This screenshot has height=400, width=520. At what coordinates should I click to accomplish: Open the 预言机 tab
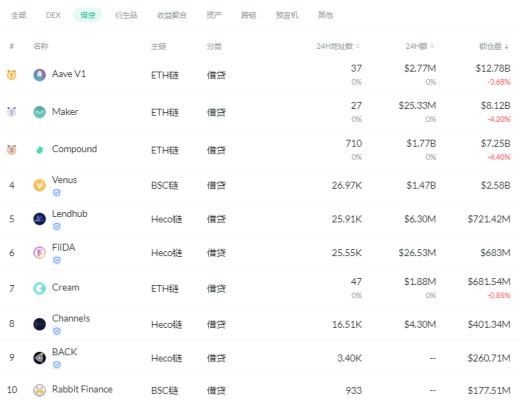pyautogui.click(x=287, y=15)
